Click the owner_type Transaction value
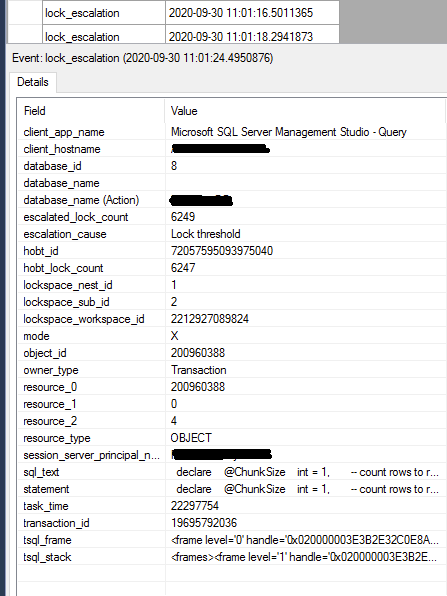 pyautogui.click(x=198, y=370)
